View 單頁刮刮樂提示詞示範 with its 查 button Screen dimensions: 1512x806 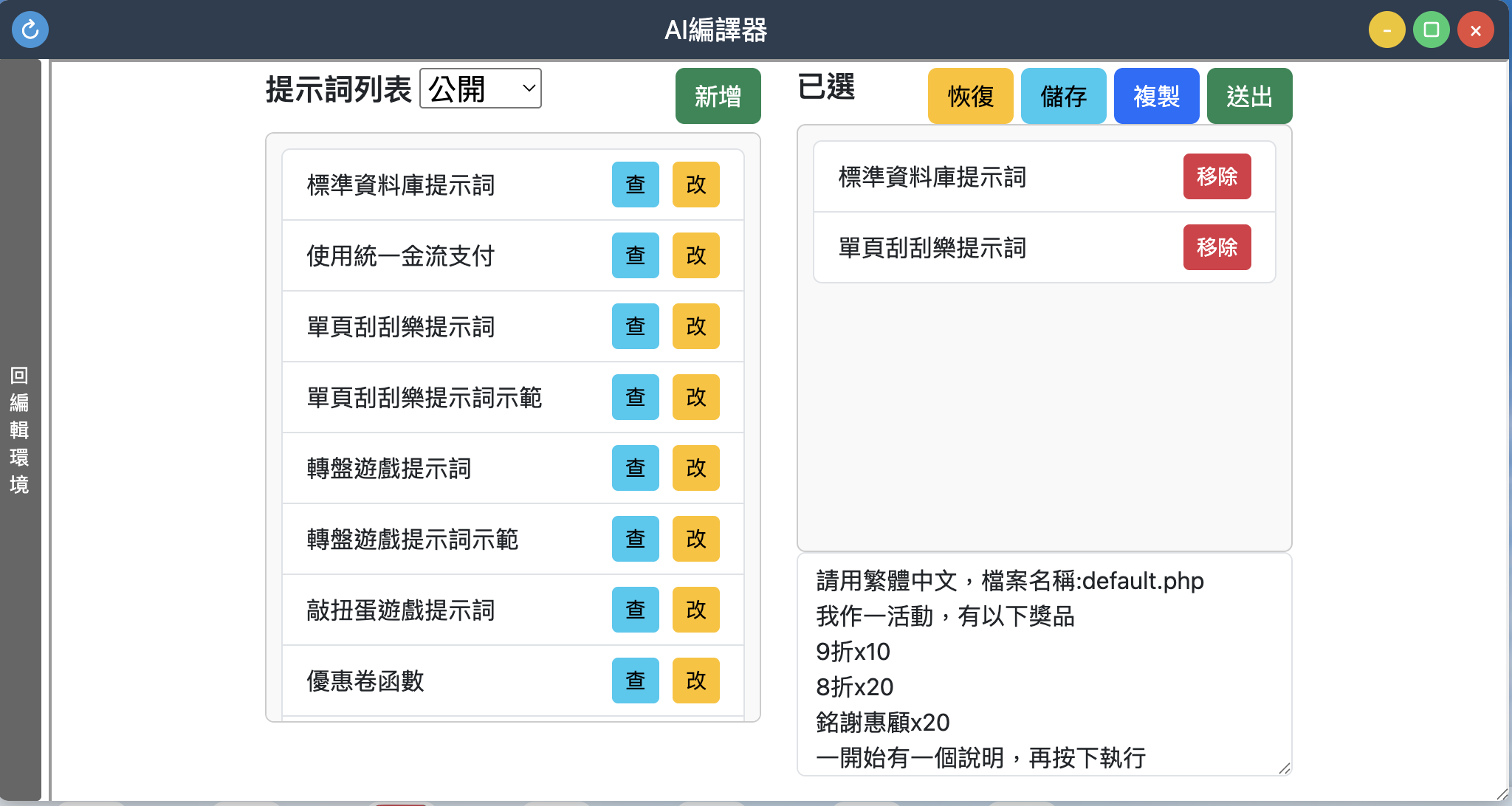click(x=635, y=397)
